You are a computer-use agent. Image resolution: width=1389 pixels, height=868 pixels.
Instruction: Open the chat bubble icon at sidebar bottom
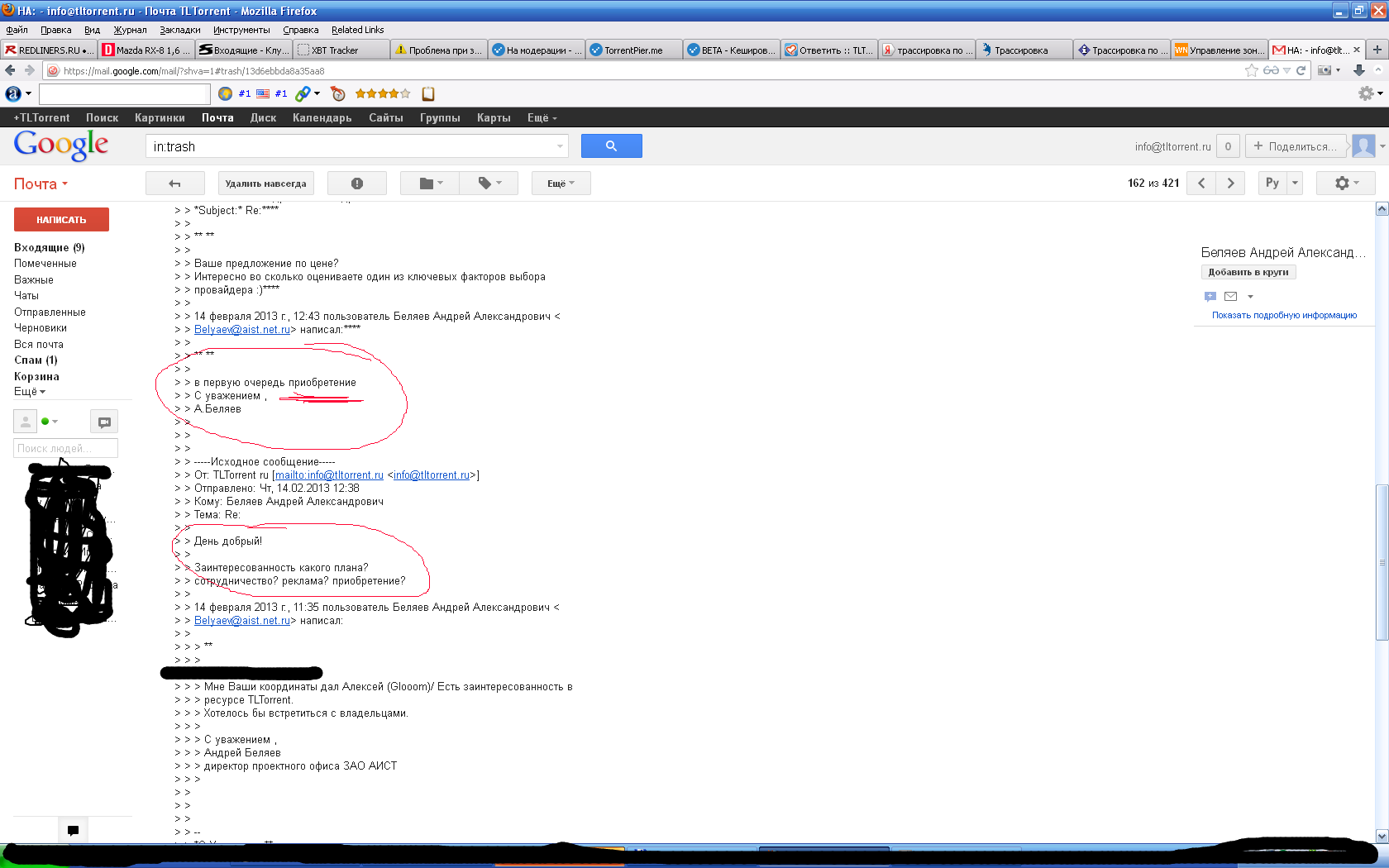point(73,831)
